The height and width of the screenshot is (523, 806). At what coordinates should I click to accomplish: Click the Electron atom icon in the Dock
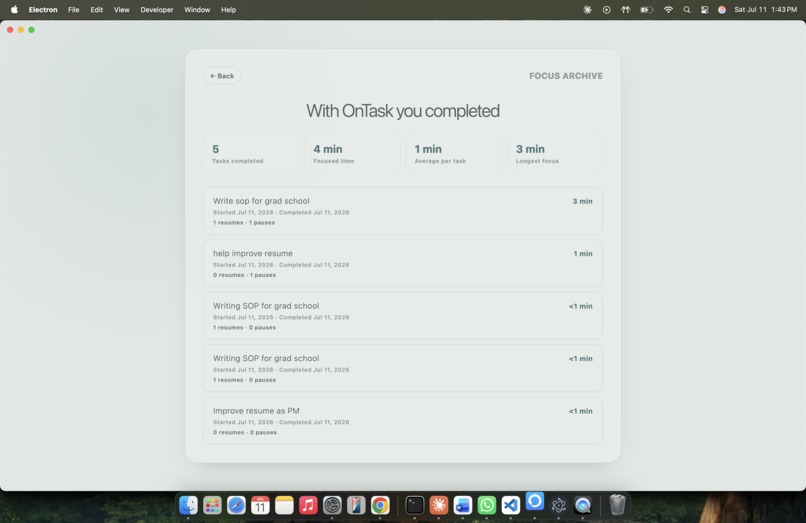(x=559, y=505)
